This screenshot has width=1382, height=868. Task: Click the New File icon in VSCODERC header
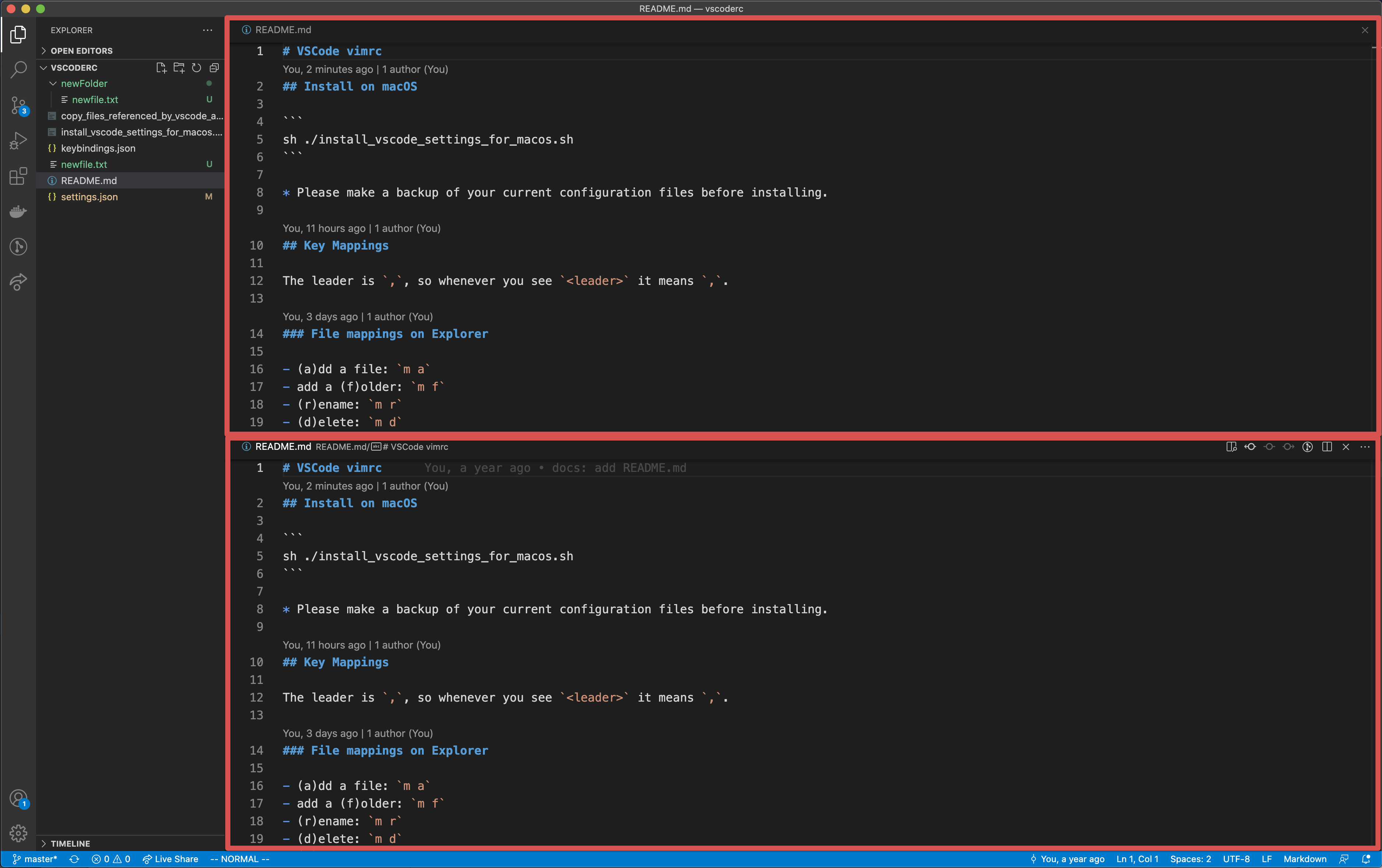point(161,68)
